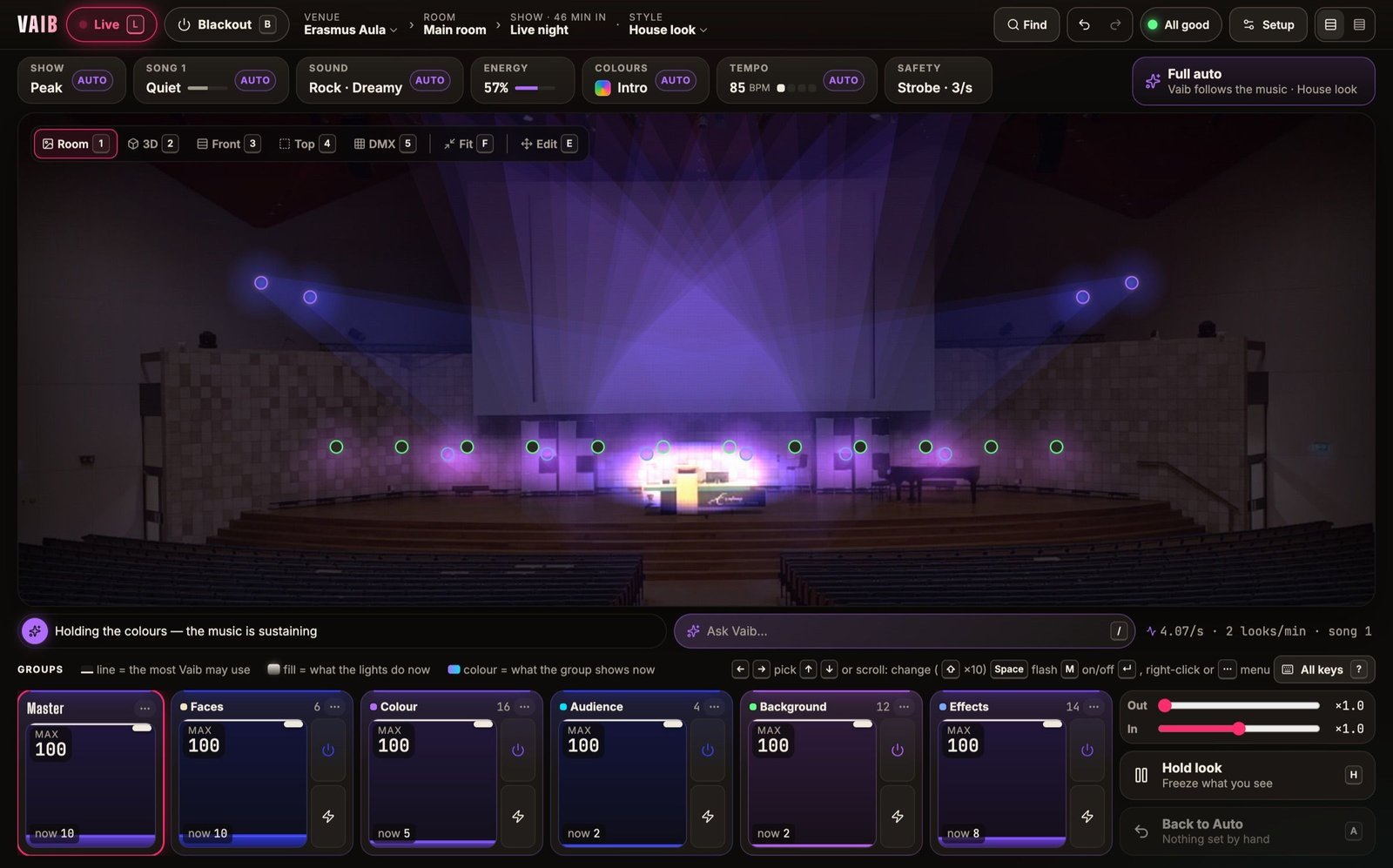Open the Background group more menu
1393x868 pixels.
tap(904, 707)
